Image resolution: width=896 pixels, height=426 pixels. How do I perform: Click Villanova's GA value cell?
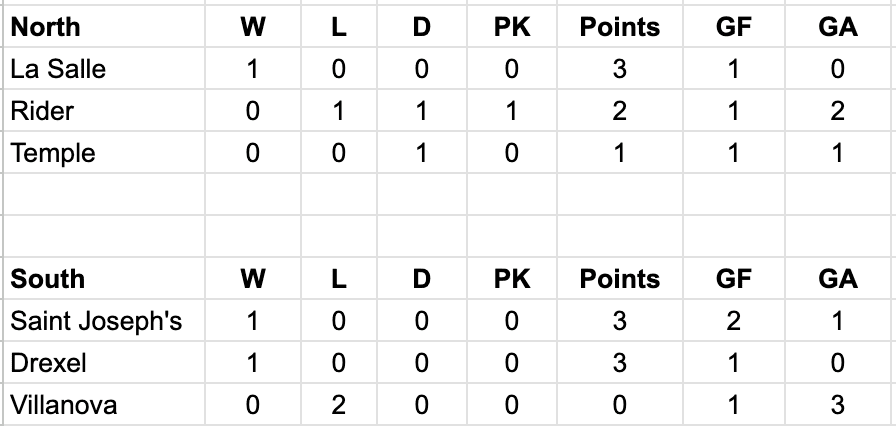pyautogui.click(x=837, y=405)
